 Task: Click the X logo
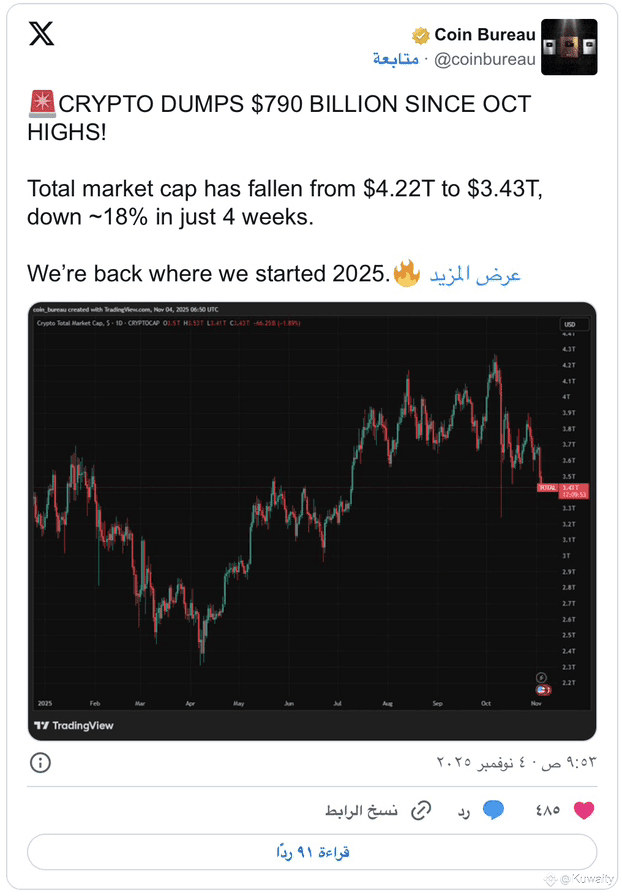coord(41,34)
